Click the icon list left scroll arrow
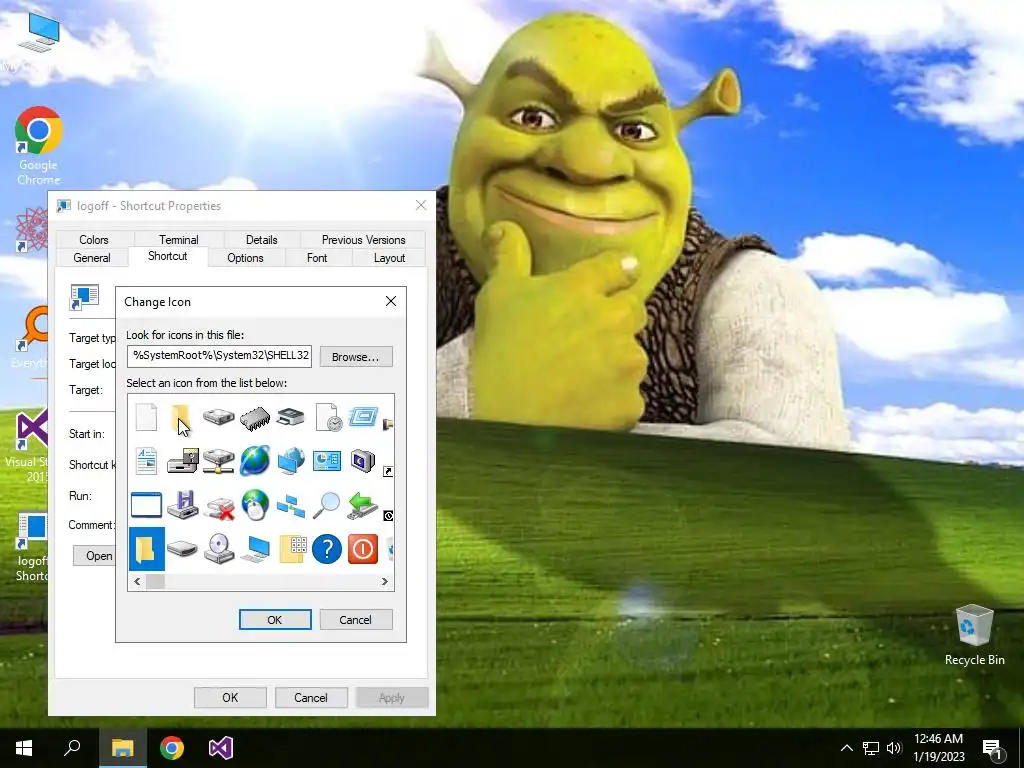 (137, 581)
